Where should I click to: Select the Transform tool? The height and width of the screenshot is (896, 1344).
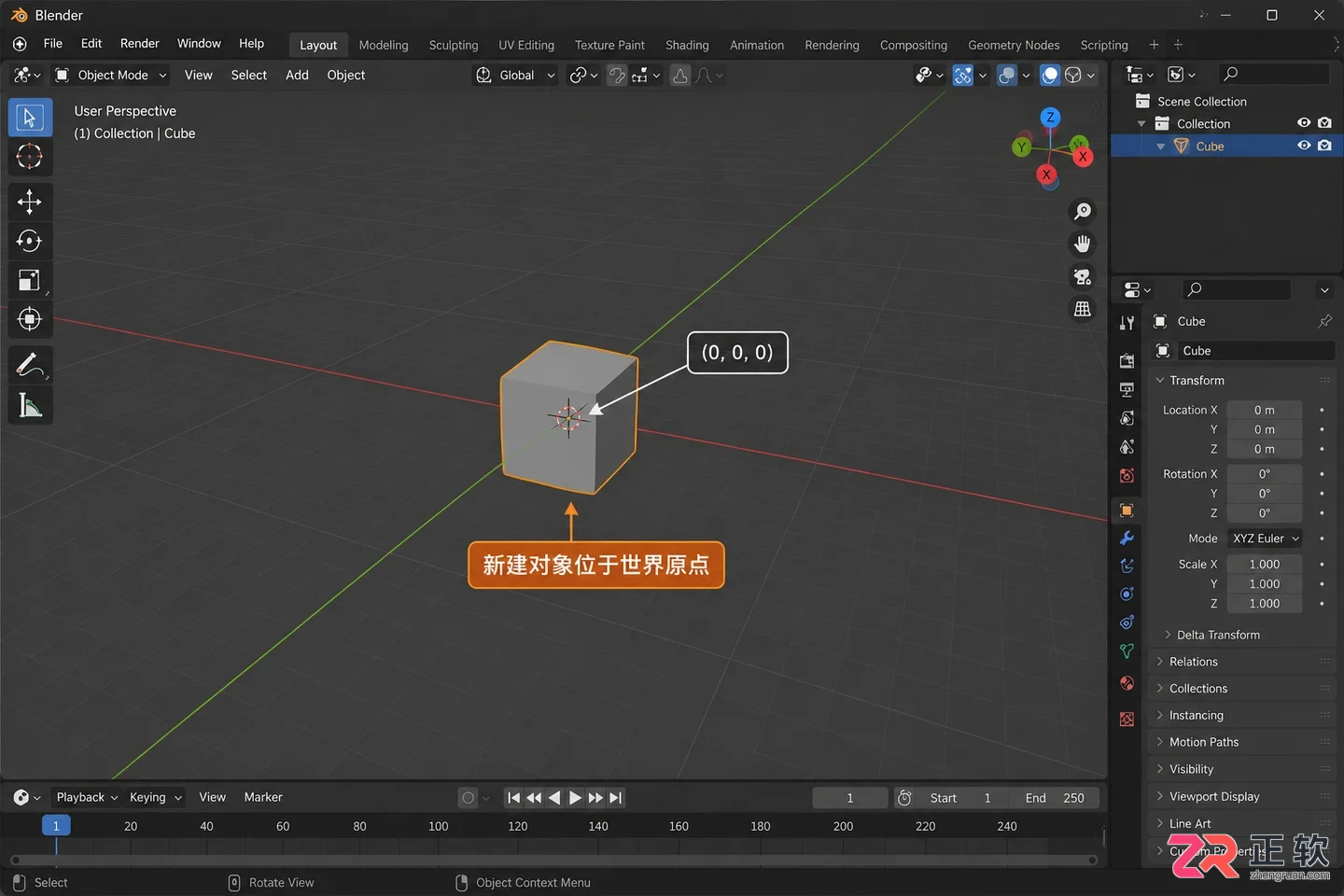point(30,319)
